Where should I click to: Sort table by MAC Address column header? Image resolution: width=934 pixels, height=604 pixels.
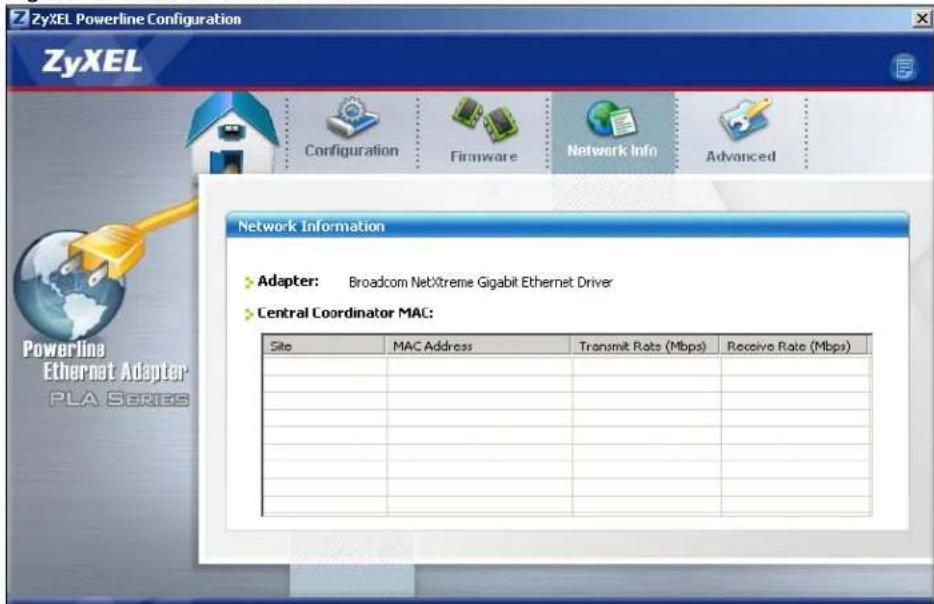pos(478,346)
